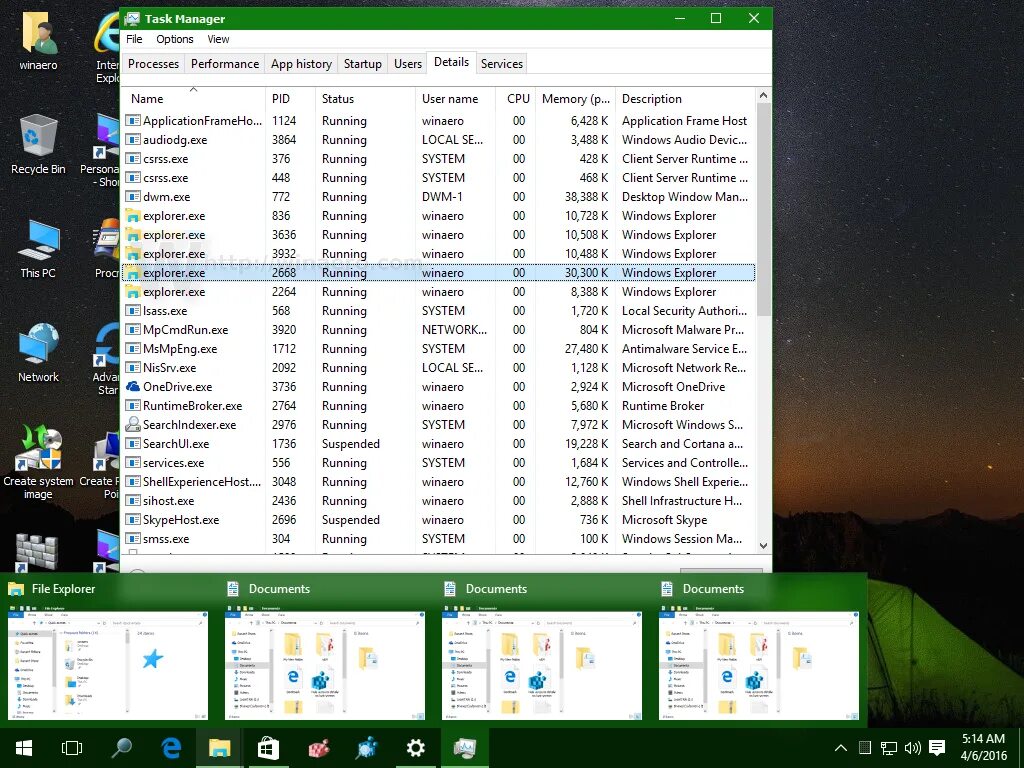The image size is (1024, 768).
Task: Select the sihost.exe process
Action: [438, 501]
